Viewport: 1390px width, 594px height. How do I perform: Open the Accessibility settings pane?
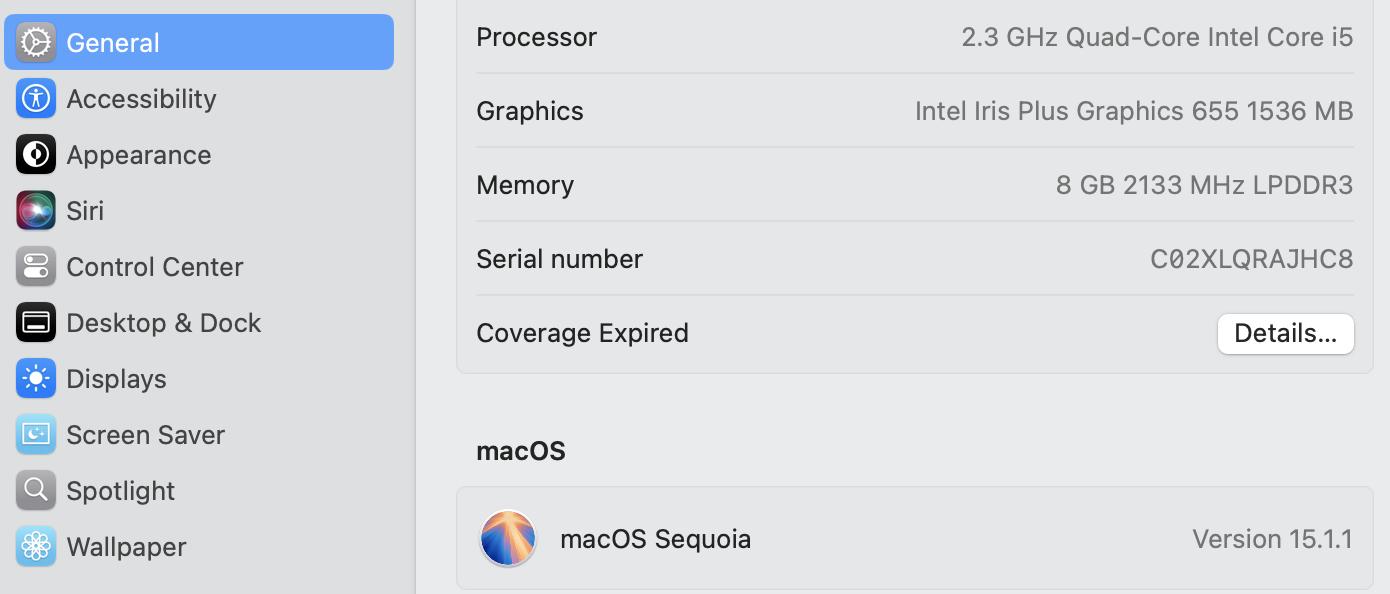[141, 99]
